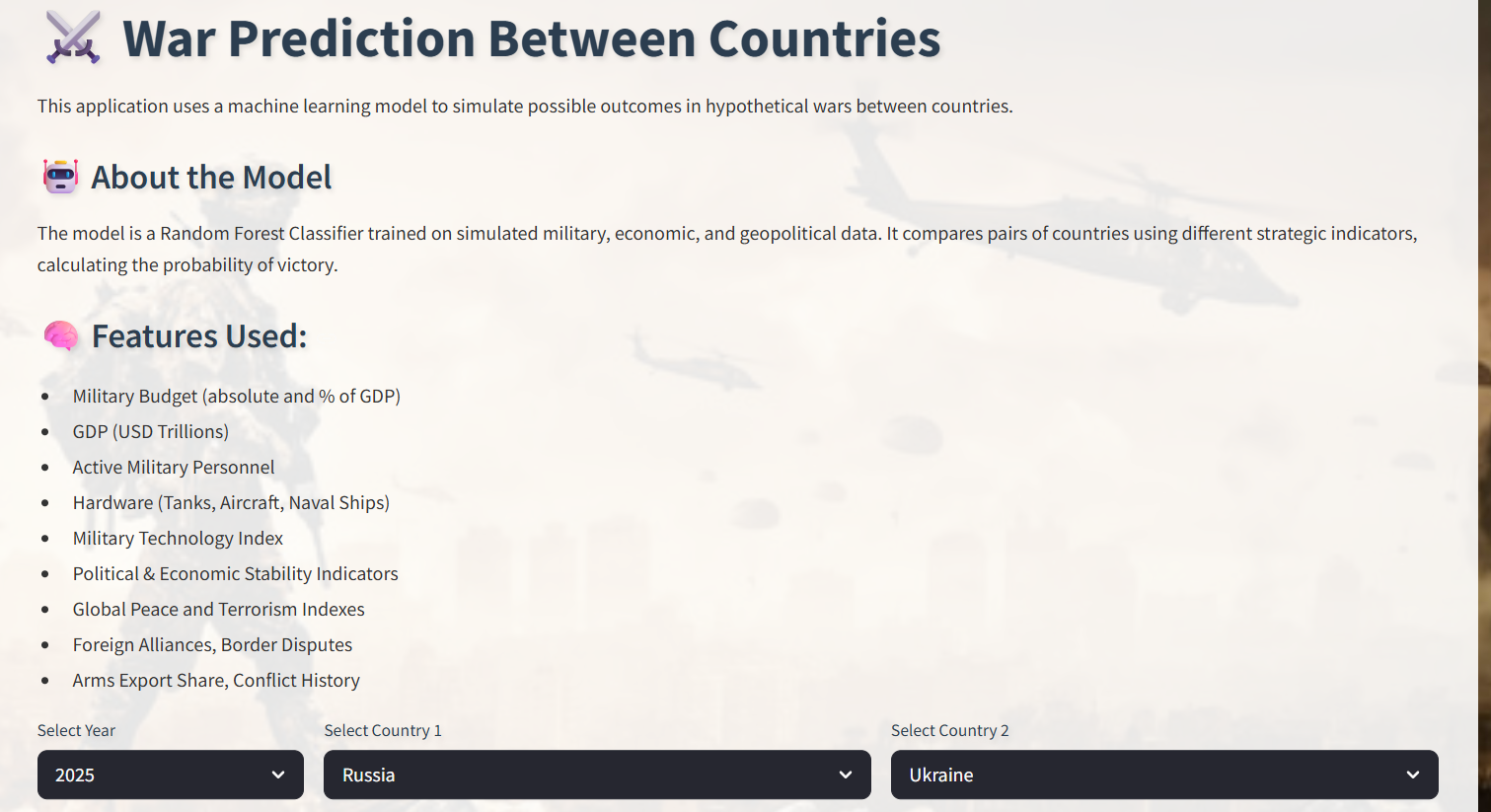Click the robot emoji beside About the Model
1491x812 pixels.
60,177
